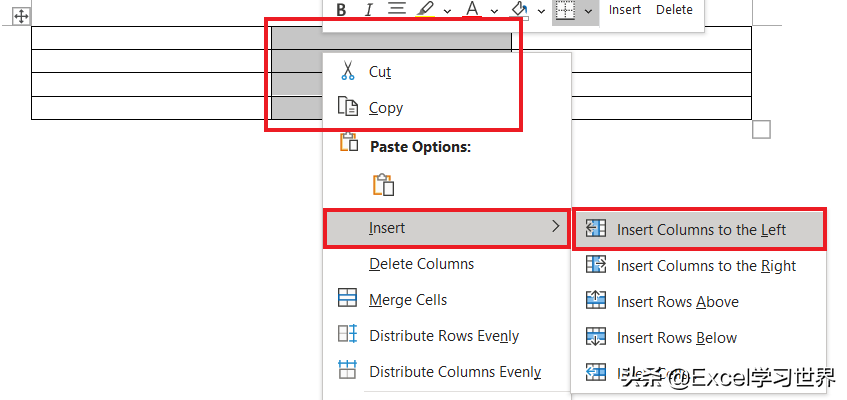Click the Insert Rows Below icon
This screenshot has height=400, width=847.
596,336
